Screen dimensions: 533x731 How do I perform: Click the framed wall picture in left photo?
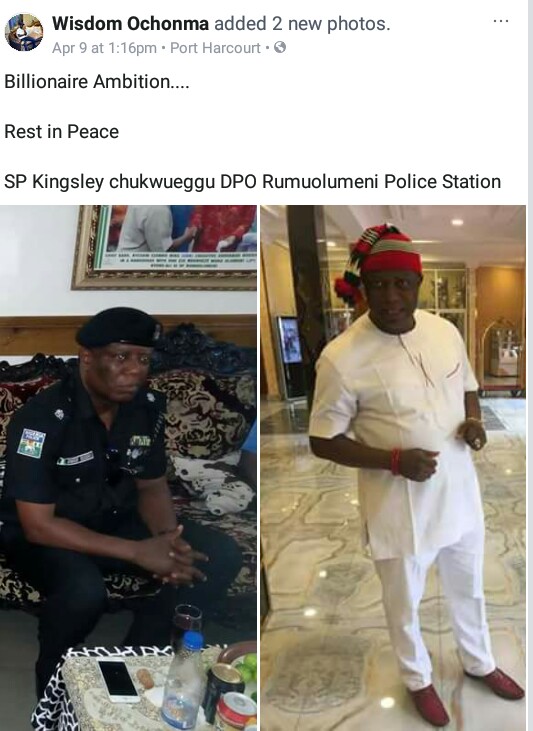pyautogui.click(x=164, y=247)
